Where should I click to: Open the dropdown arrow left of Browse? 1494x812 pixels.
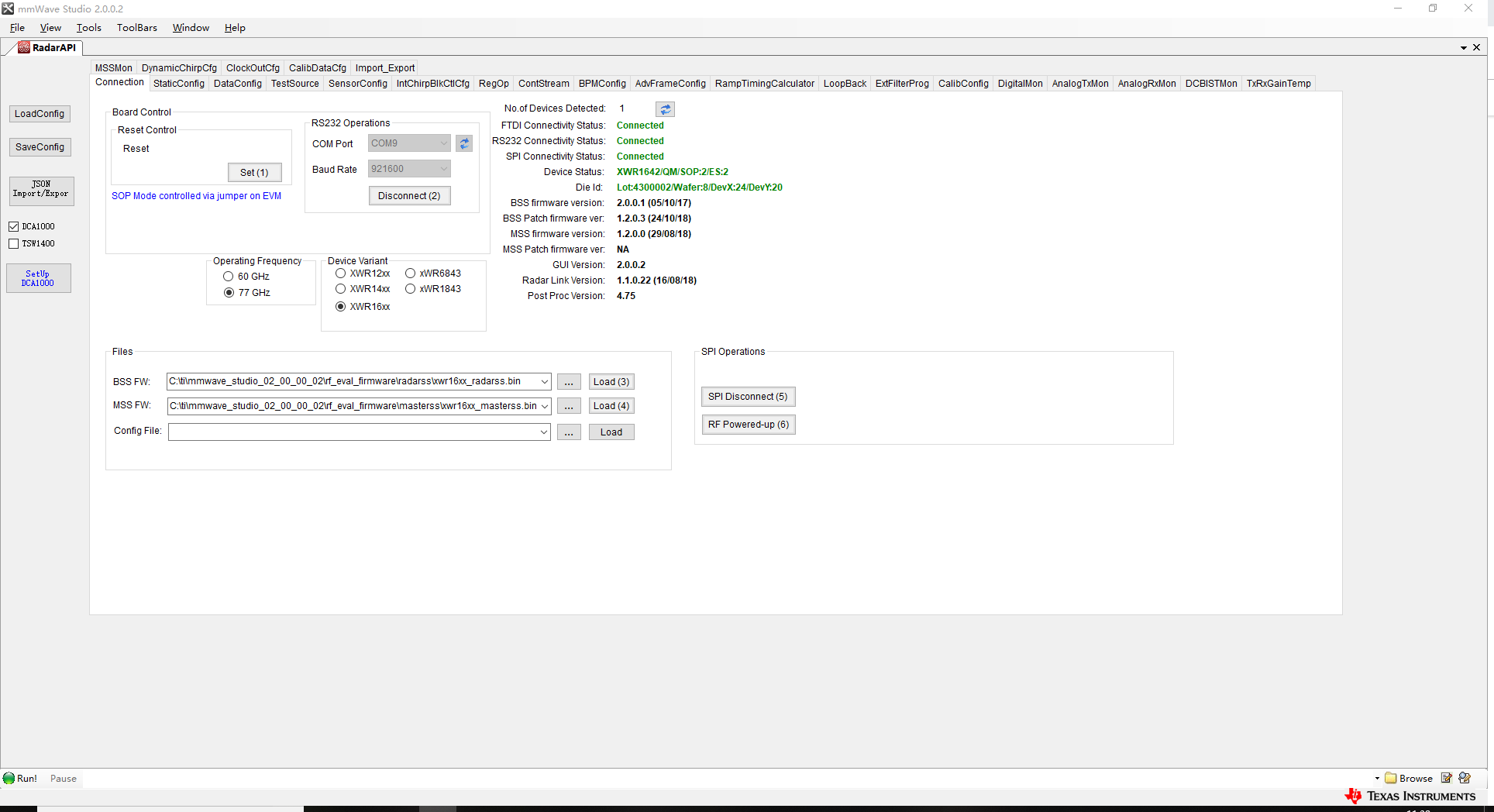[1377, 778]
